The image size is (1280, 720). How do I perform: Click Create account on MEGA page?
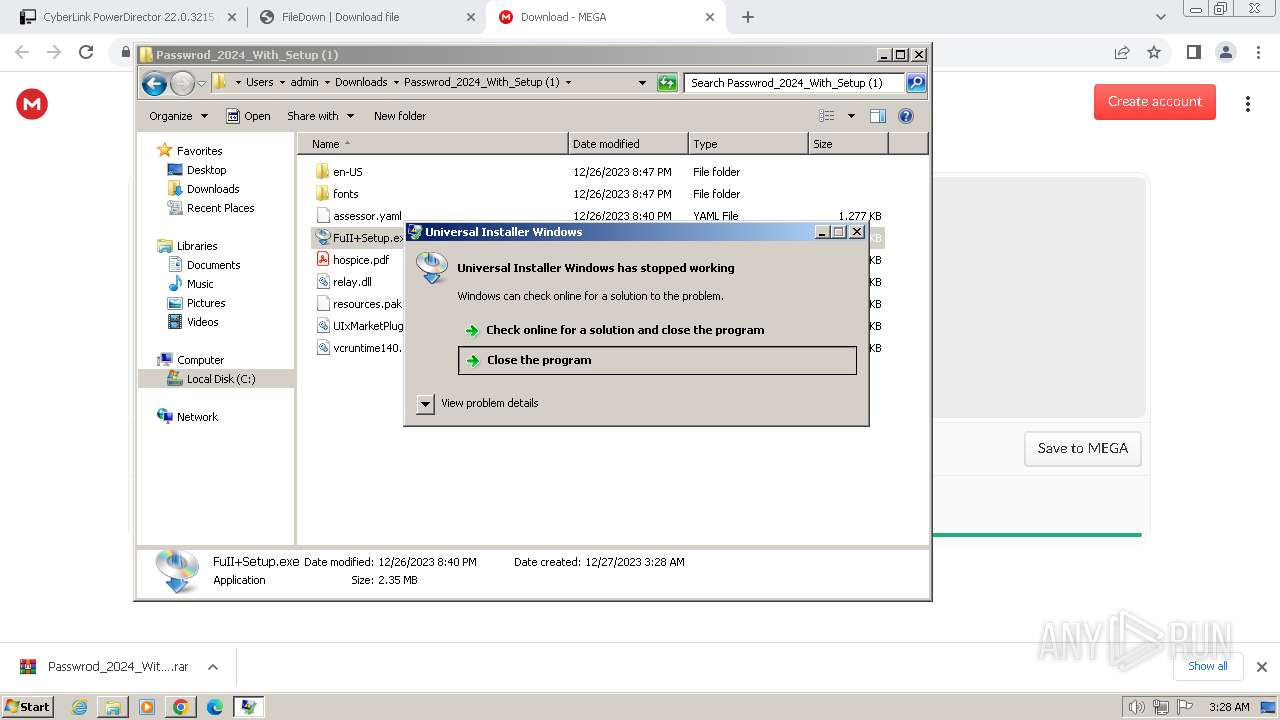point(1154,102)
